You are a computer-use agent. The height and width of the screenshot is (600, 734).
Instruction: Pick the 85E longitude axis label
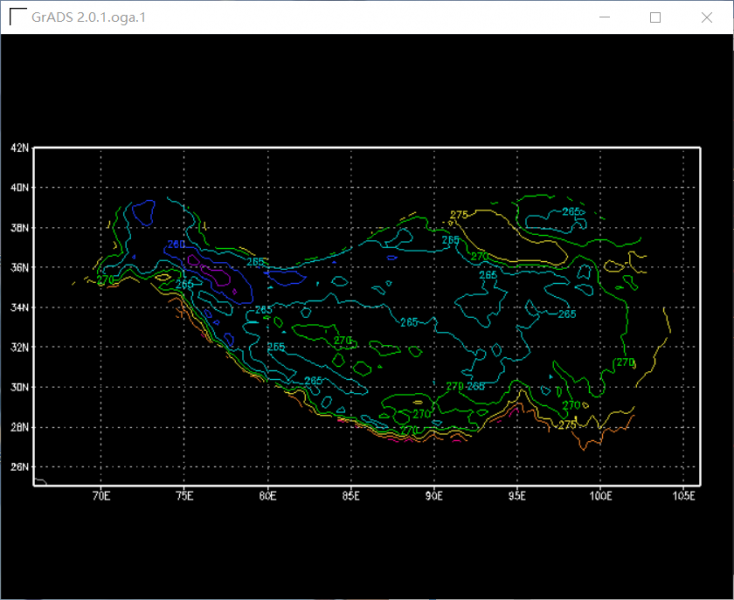[350, 495]
